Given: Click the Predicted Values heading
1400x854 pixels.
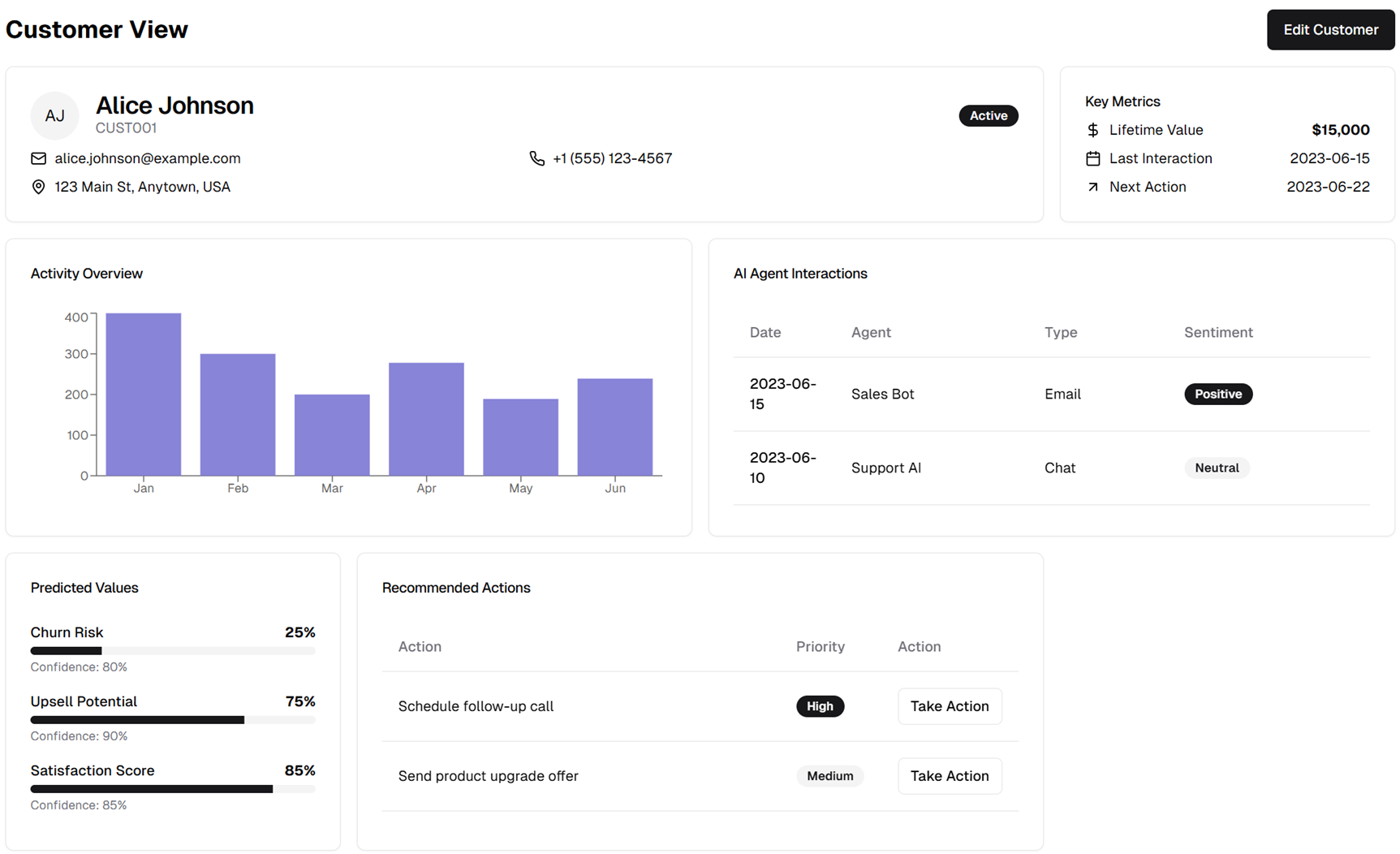Looking at the screenshot, I should click(84, 588).
